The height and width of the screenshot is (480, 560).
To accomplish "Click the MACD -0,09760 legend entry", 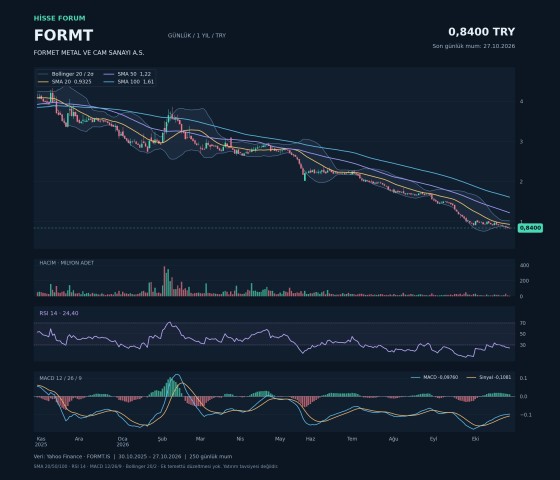I will (435, 377).
